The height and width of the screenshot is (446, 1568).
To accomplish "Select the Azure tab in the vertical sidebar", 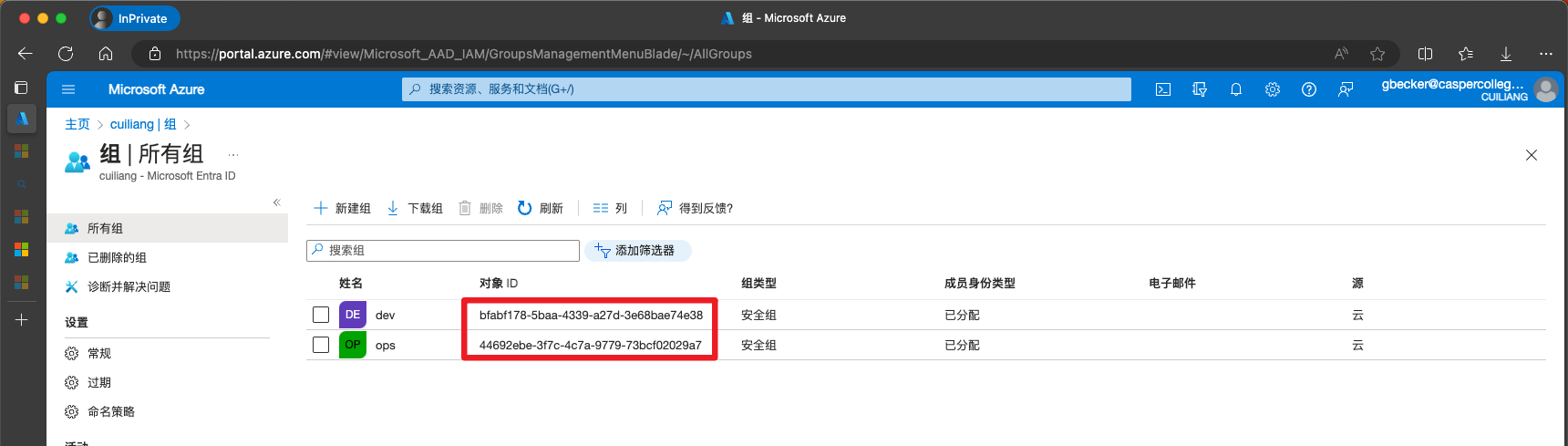I will (x=22, y=119).
